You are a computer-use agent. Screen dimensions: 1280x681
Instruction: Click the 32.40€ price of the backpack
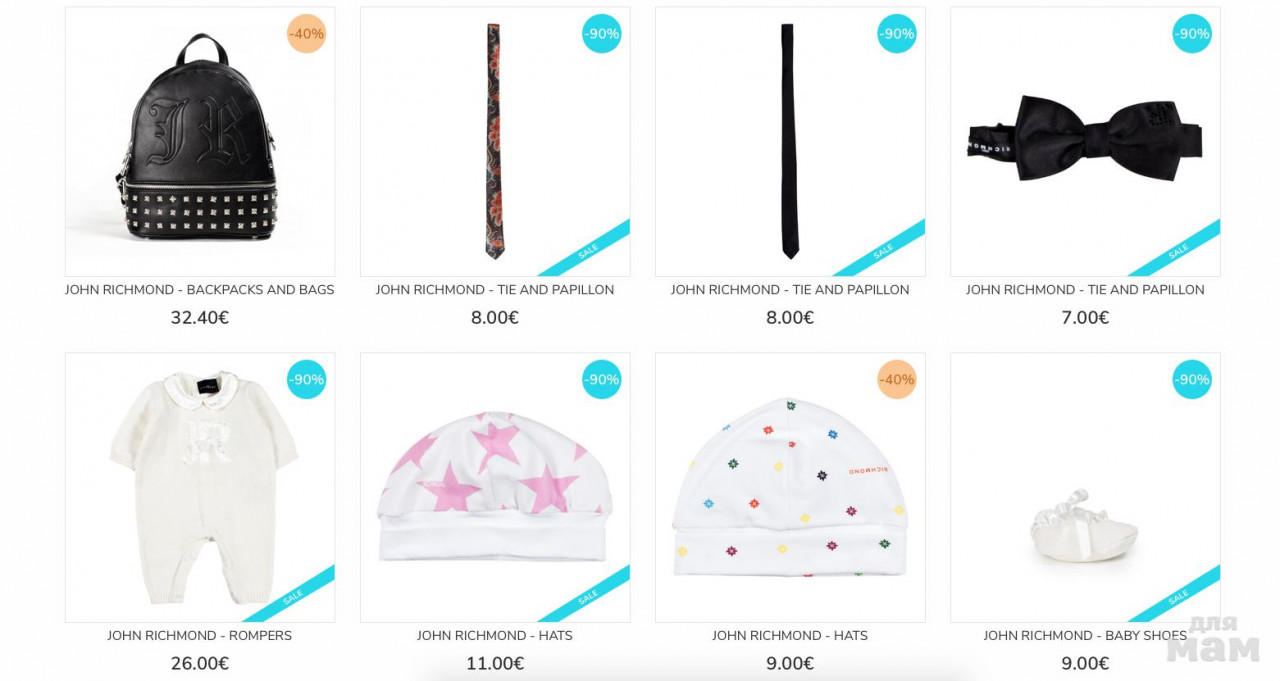[200, 318]
